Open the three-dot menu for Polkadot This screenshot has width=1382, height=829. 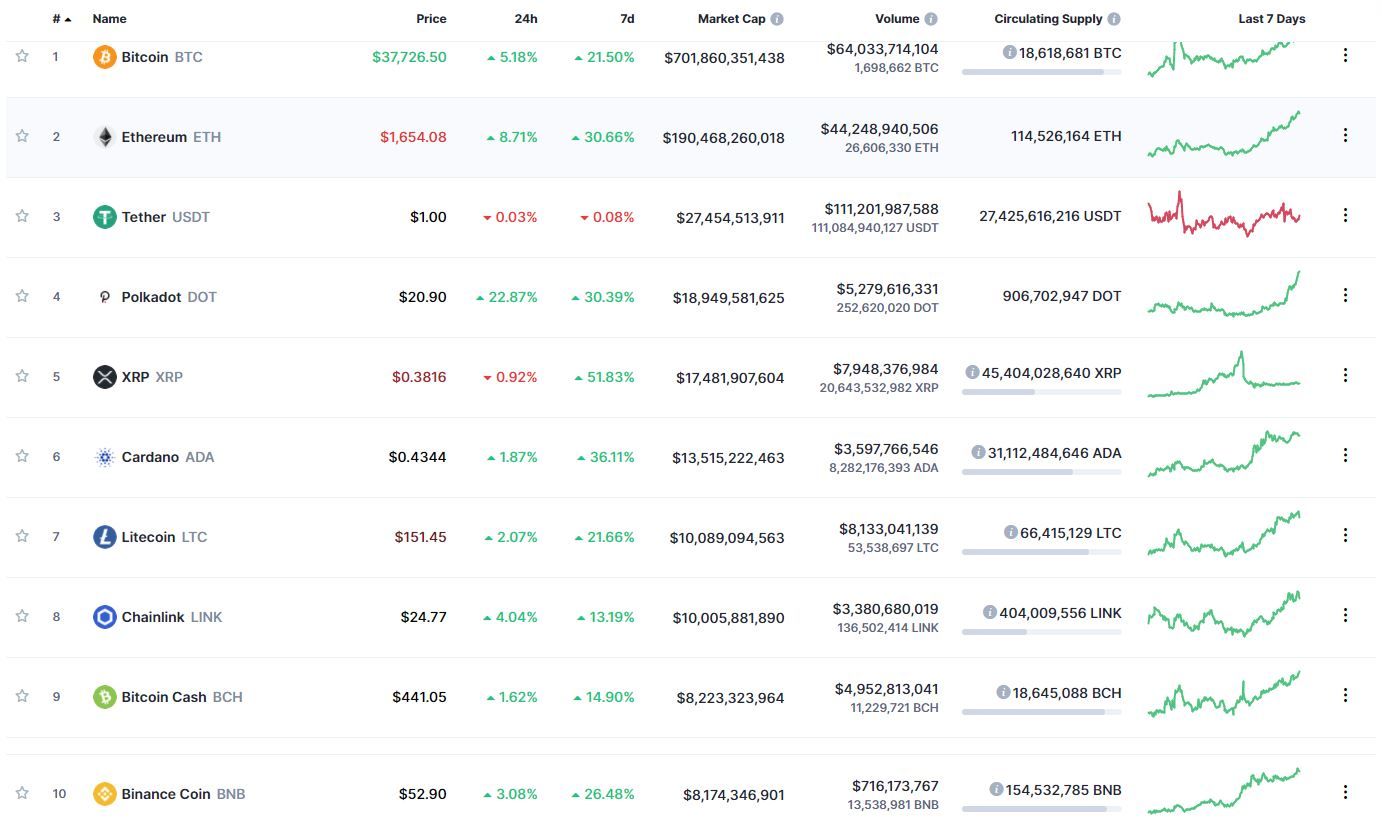[x=1345, y=295]
